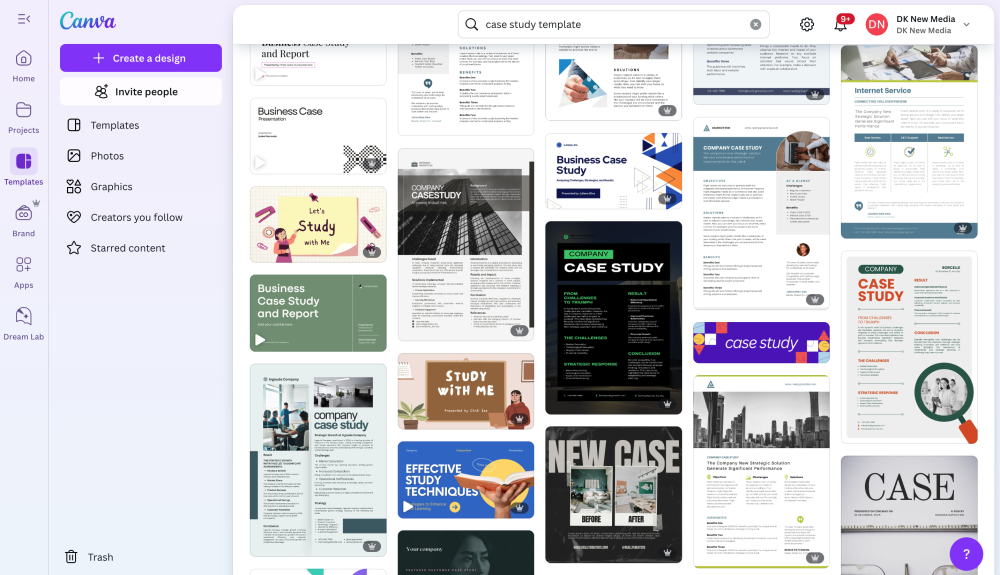Image resolution: width=1000 pixels, height=575 pixels.
Task: Click crown icon on Business Case Presentation template
Action: pos(371,163)
